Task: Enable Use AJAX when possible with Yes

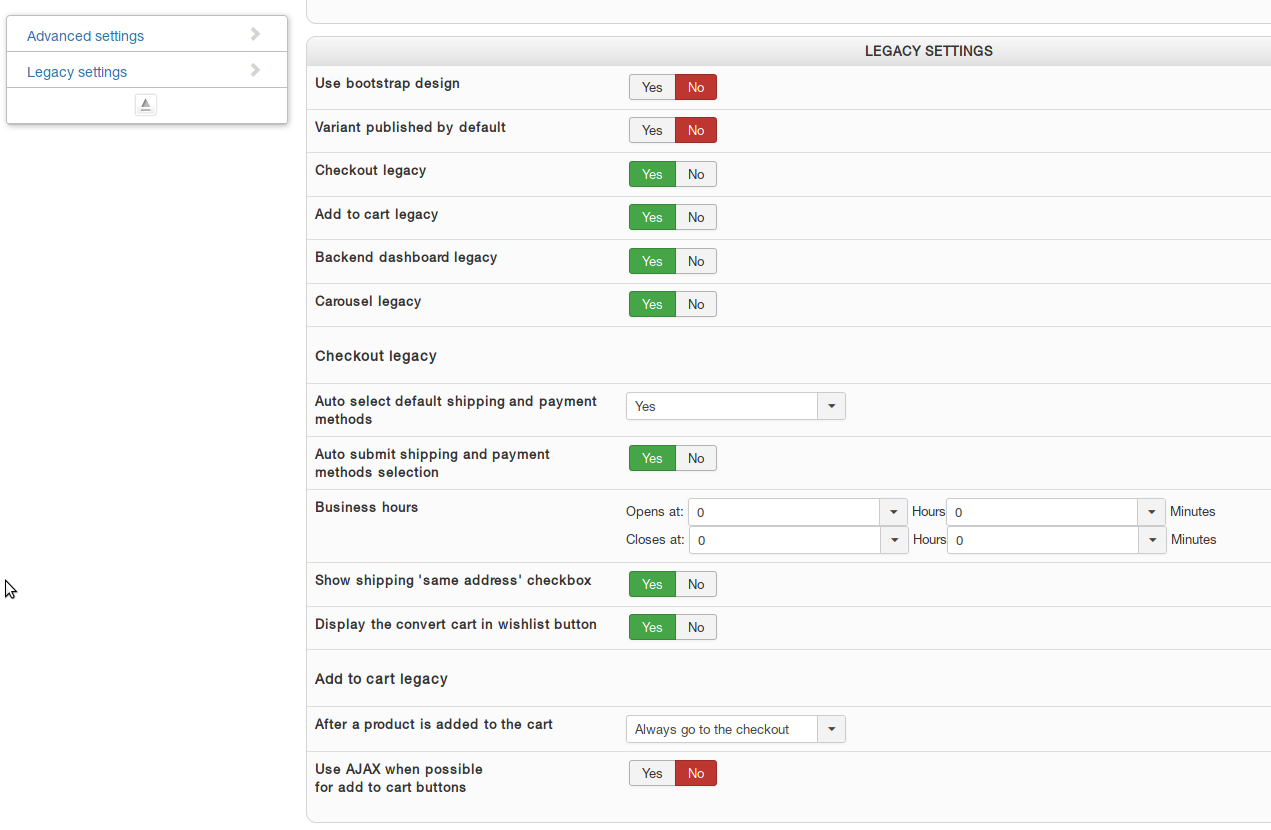Action: click(x=652, y=773)
